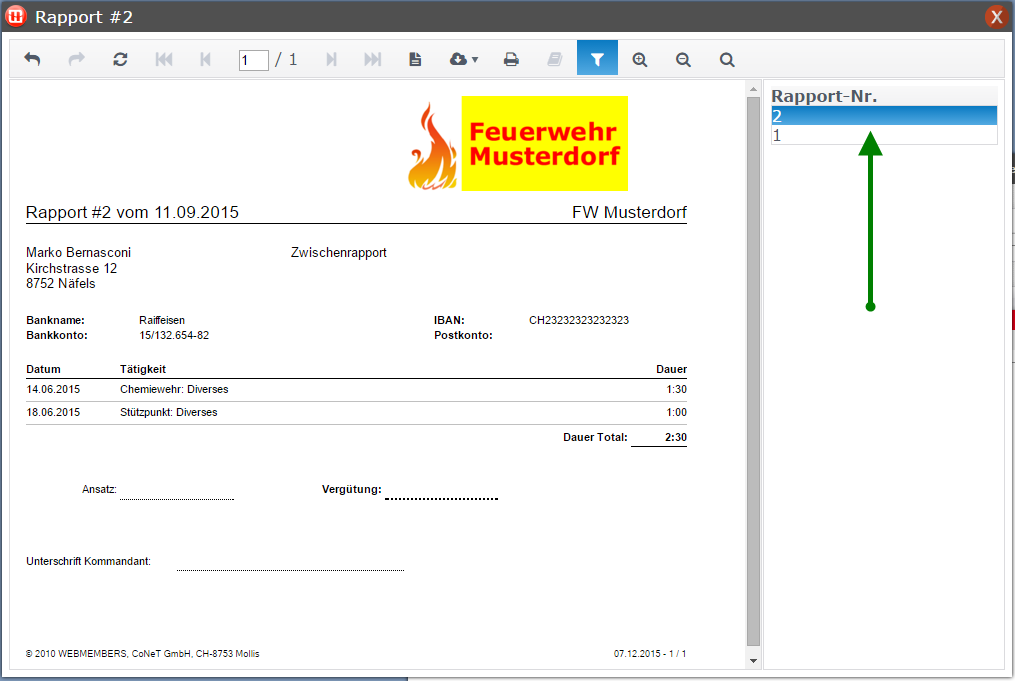Click the document export icon
The height and width of the screenshot is (681, 1015).
pos(414,59)
